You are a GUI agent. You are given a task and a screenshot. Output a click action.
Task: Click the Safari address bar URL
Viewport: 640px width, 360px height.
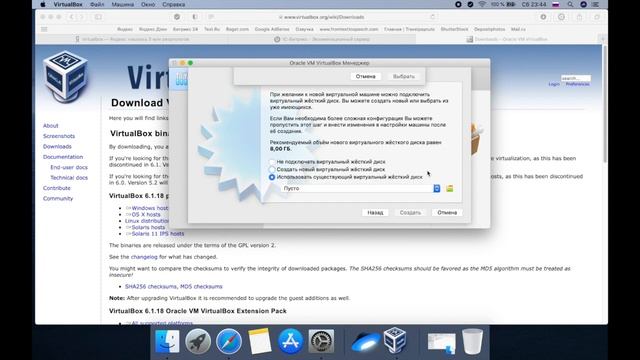tap(324, 17)
